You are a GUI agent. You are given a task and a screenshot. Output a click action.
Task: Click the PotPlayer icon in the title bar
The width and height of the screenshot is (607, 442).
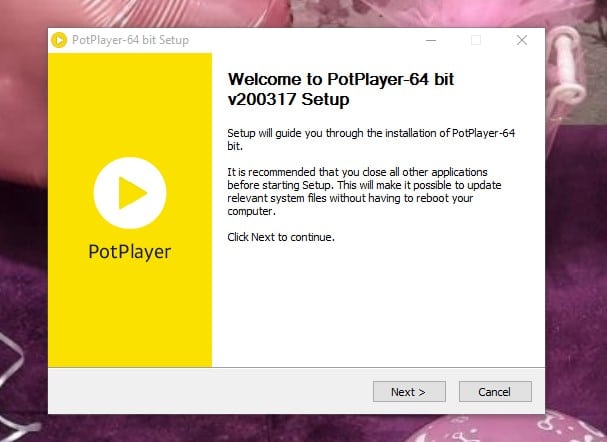coord(59,40)
